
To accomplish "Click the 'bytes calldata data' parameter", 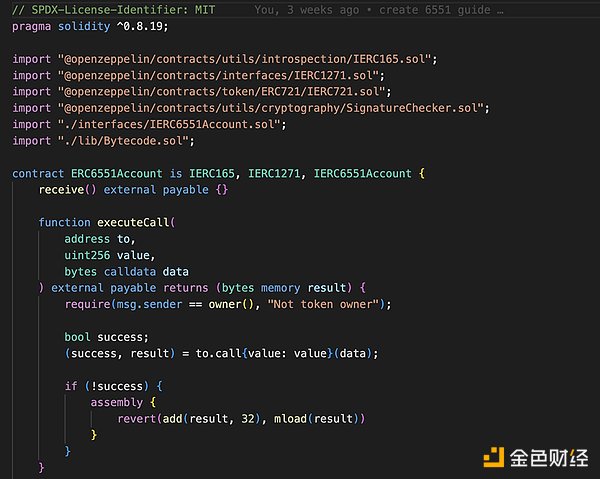I will coord(126,271).
